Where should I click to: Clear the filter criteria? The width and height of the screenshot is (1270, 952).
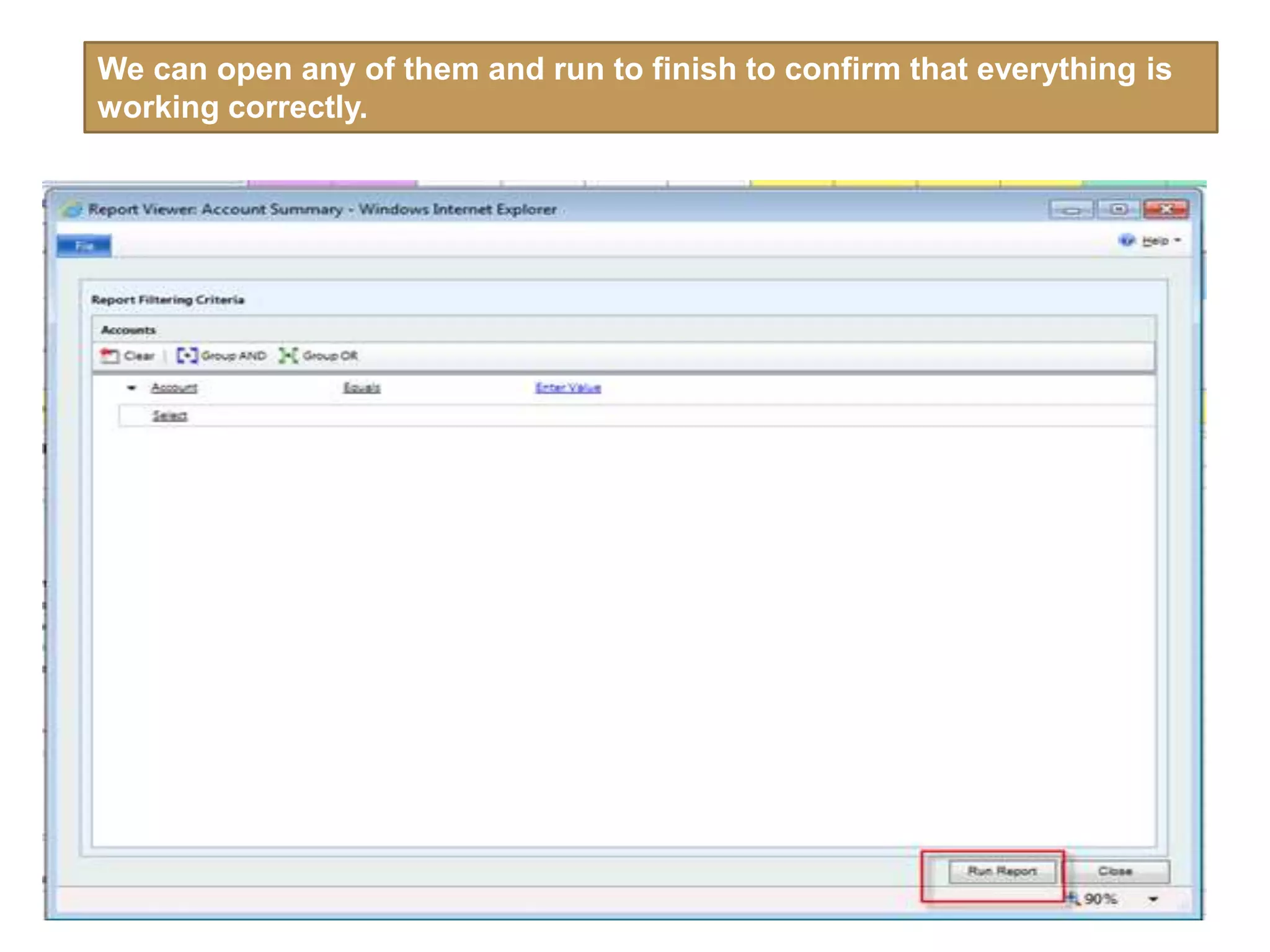(128, 356)
